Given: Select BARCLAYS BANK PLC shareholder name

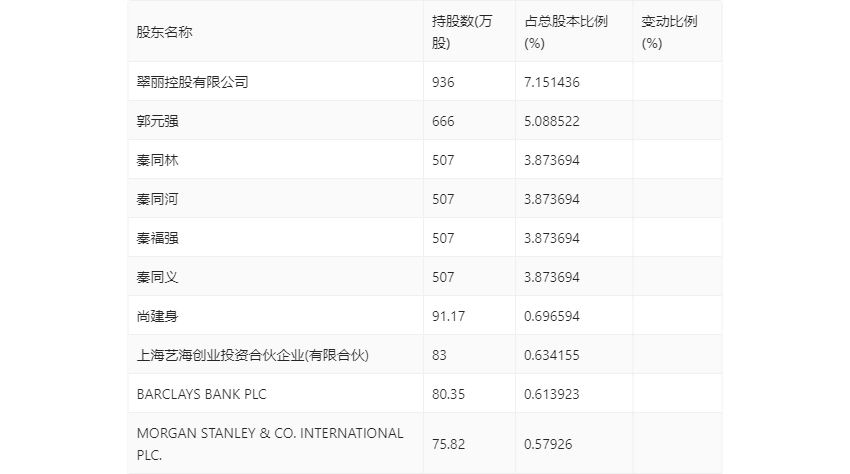Looking at the screenshot, I should [202, 394].
